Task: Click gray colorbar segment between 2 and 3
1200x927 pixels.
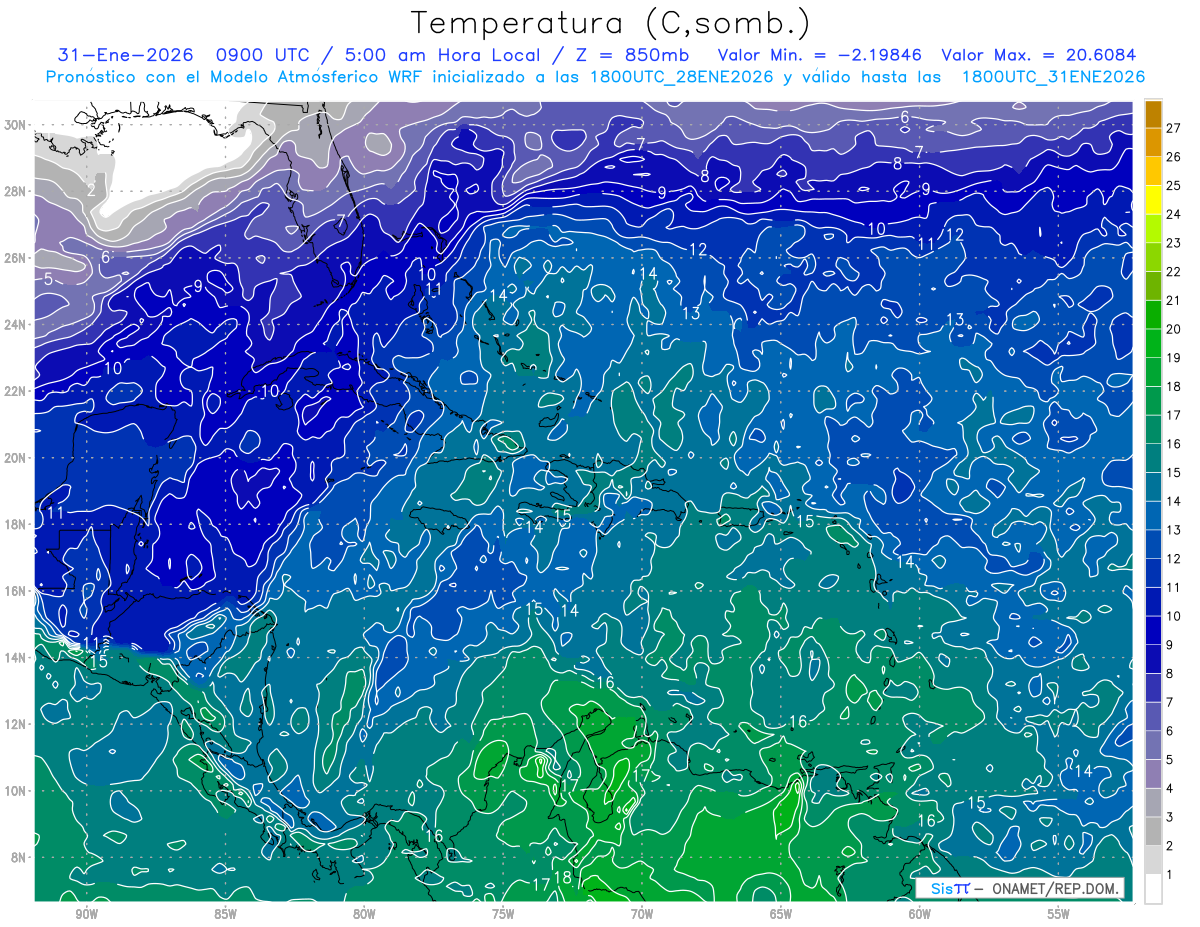Action: [x=1153, y=831]
